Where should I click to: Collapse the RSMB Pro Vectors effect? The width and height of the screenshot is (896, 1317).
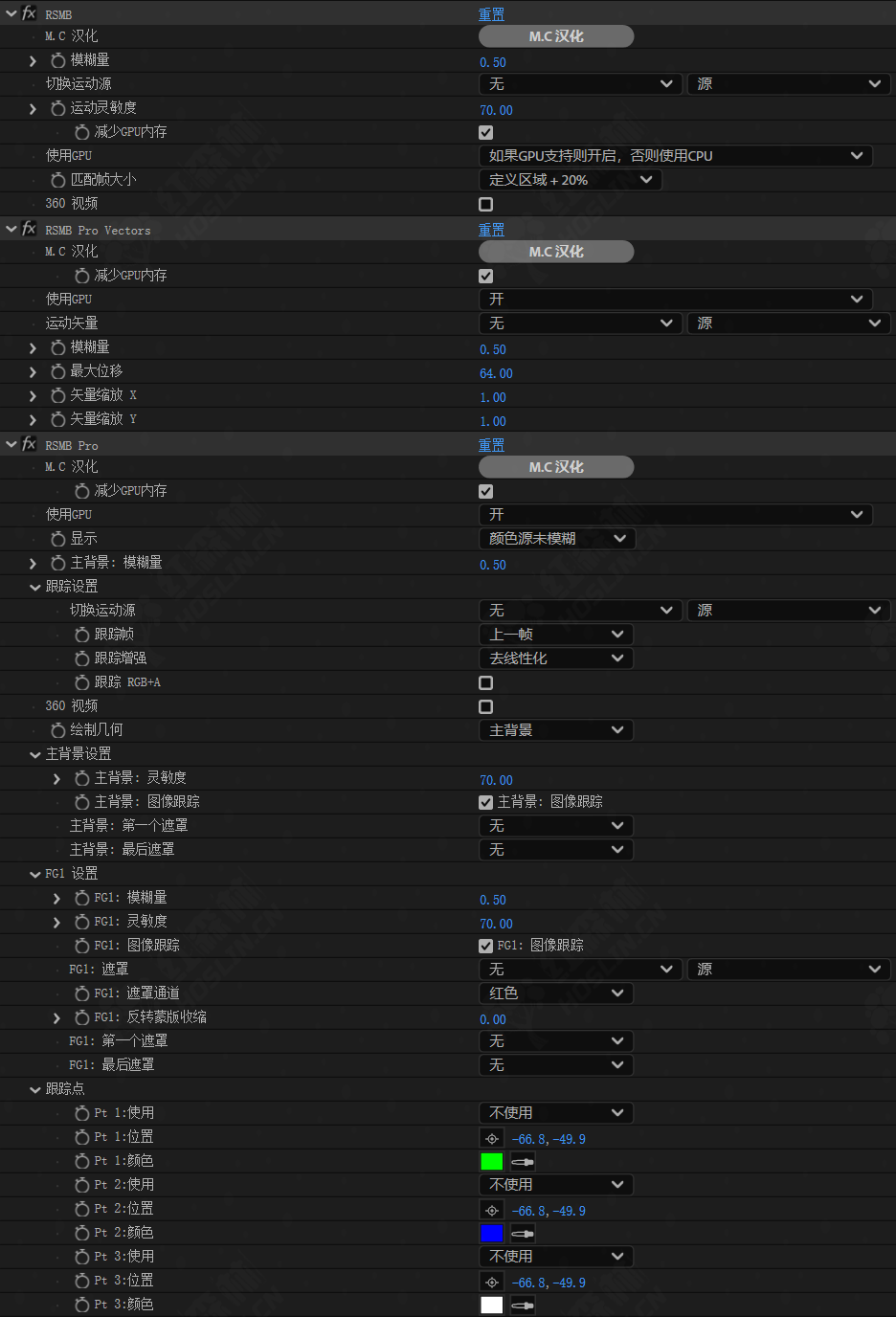point(11,229)
